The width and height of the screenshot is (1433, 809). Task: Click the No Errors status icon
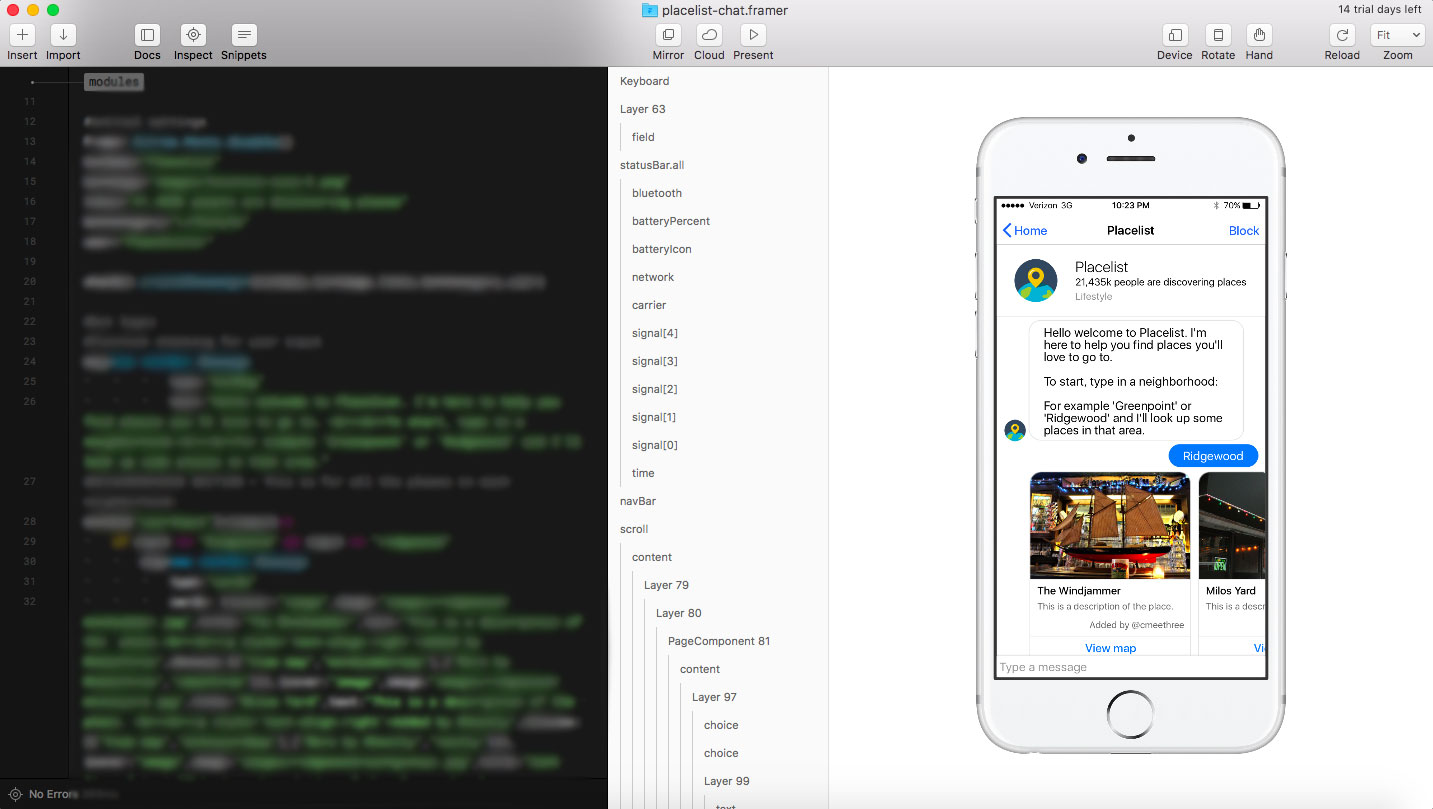pyautogui.click(x=15, y=794)
